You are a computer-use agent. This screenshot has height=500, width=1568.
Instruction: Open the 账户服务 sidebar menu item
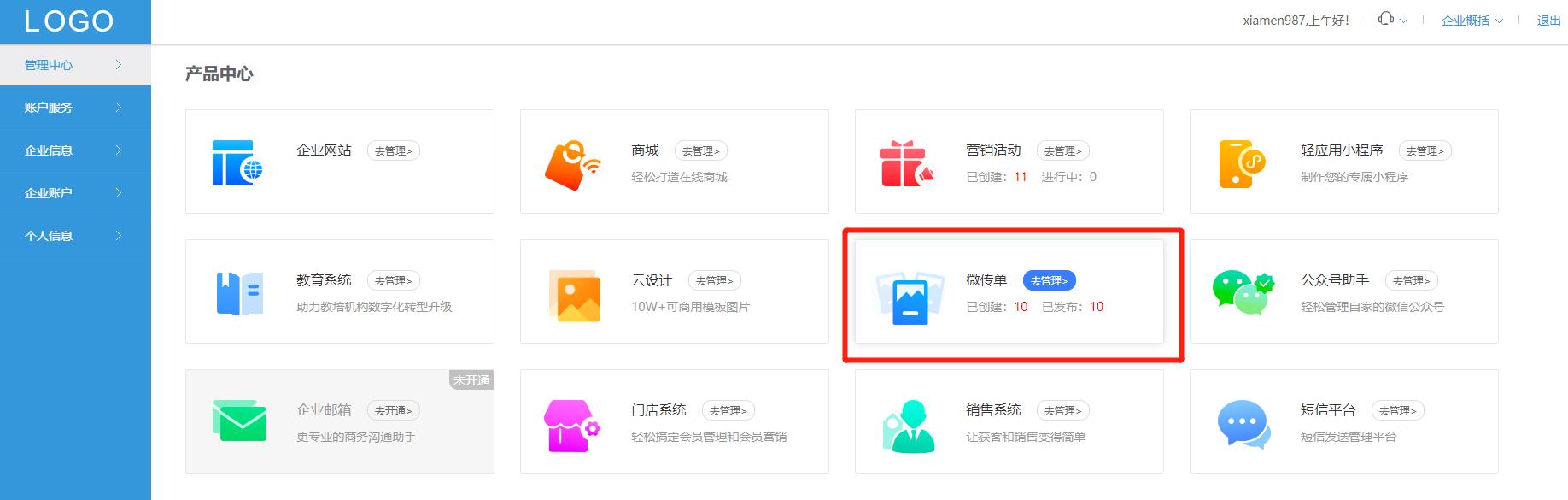pyautogui.click(x=75, y=108)
